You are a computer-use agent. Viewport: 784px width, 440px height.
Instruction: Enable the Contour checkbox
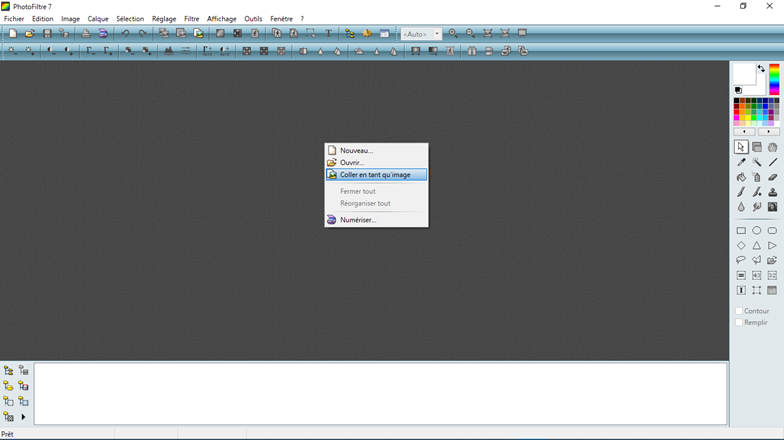(740, 311)
